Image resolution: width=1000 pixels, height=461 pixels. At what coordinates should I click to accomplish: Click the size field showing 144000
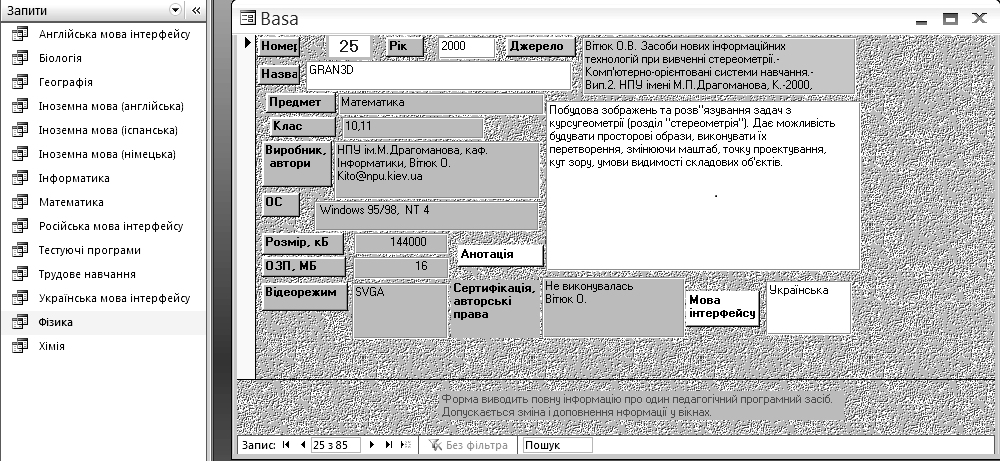[401, 243]
